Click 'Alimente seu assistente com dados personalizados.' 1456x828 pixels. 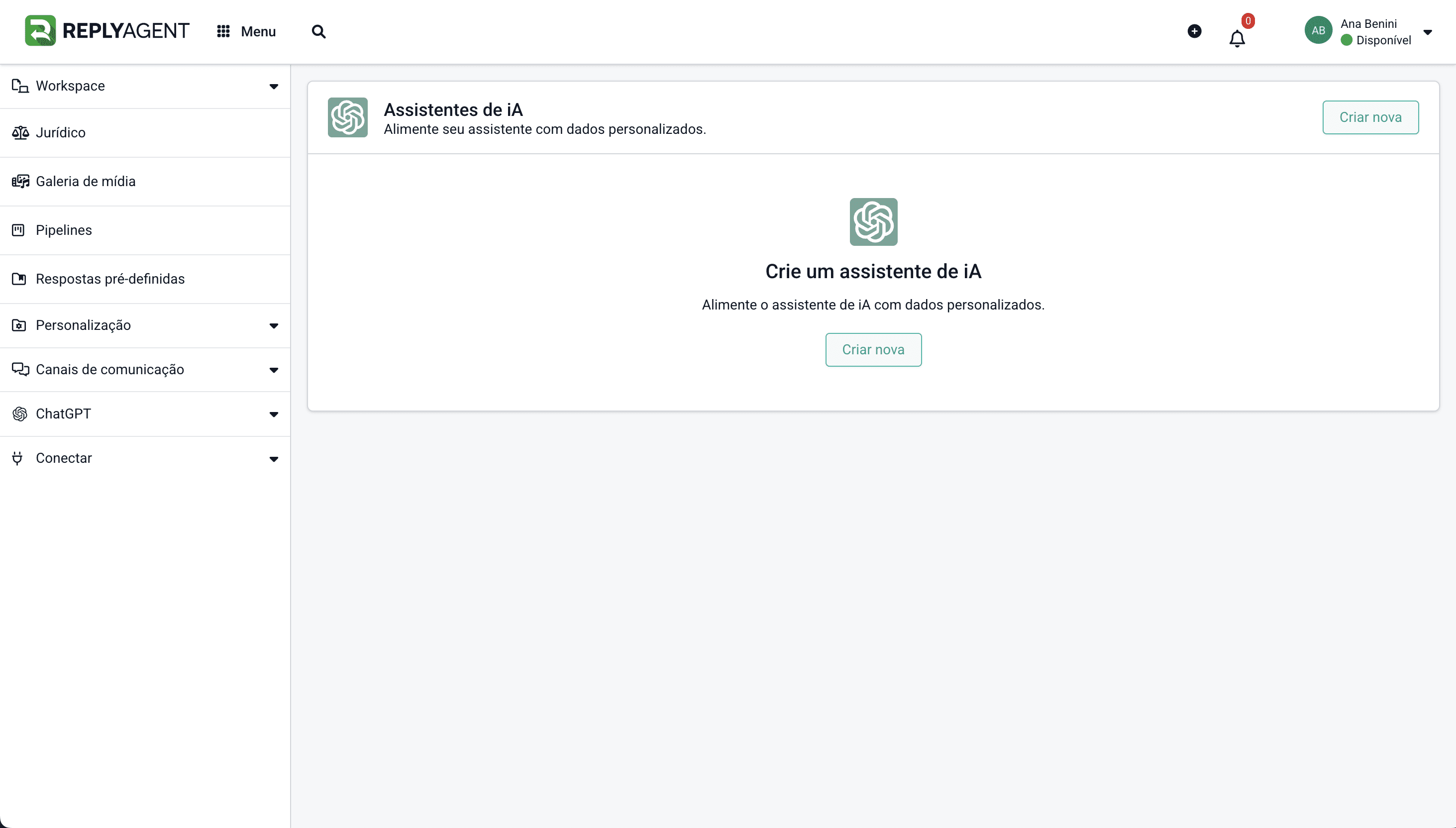click(545, 129)
